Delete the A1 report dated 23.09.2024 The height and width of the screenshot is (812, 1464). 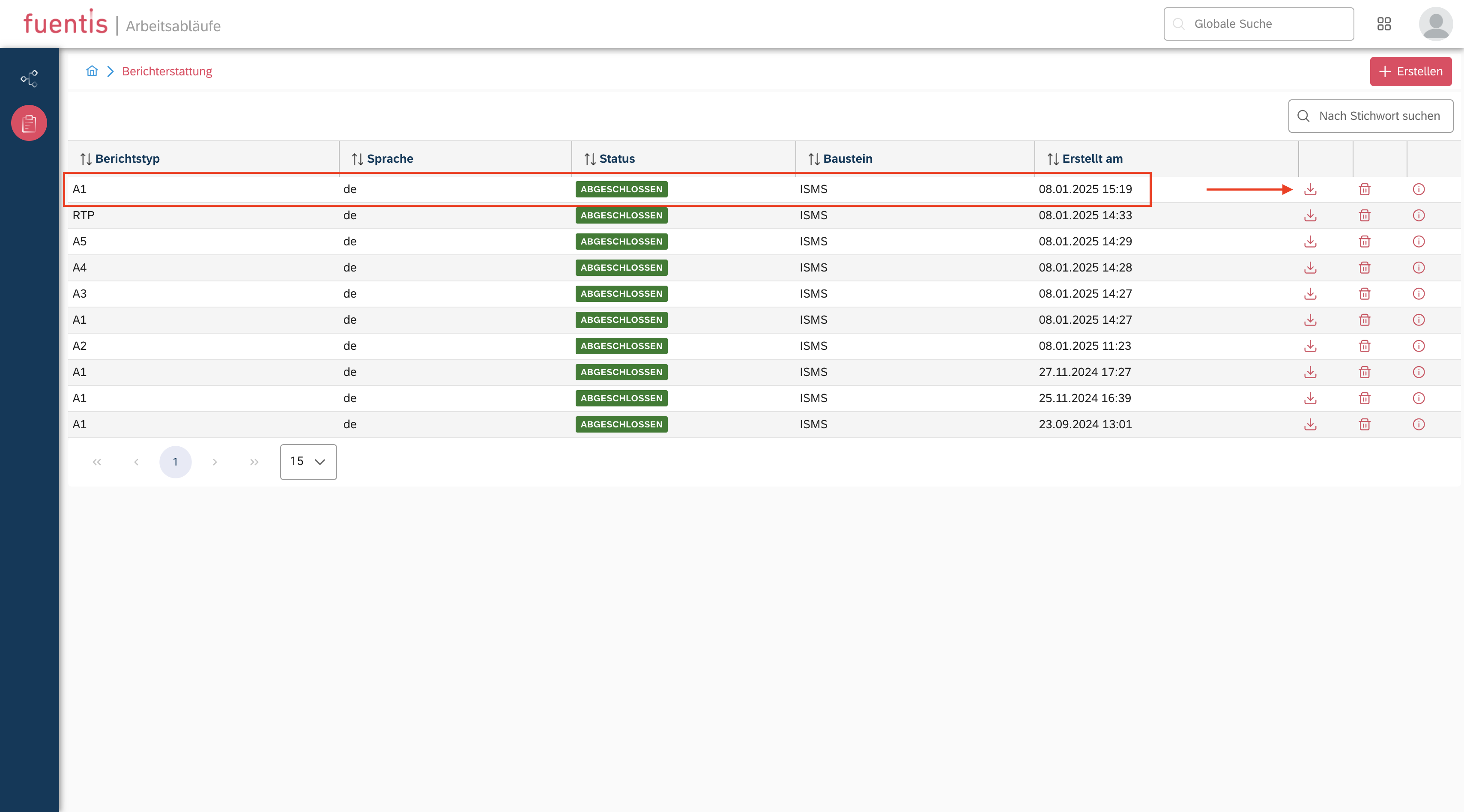1364,424
